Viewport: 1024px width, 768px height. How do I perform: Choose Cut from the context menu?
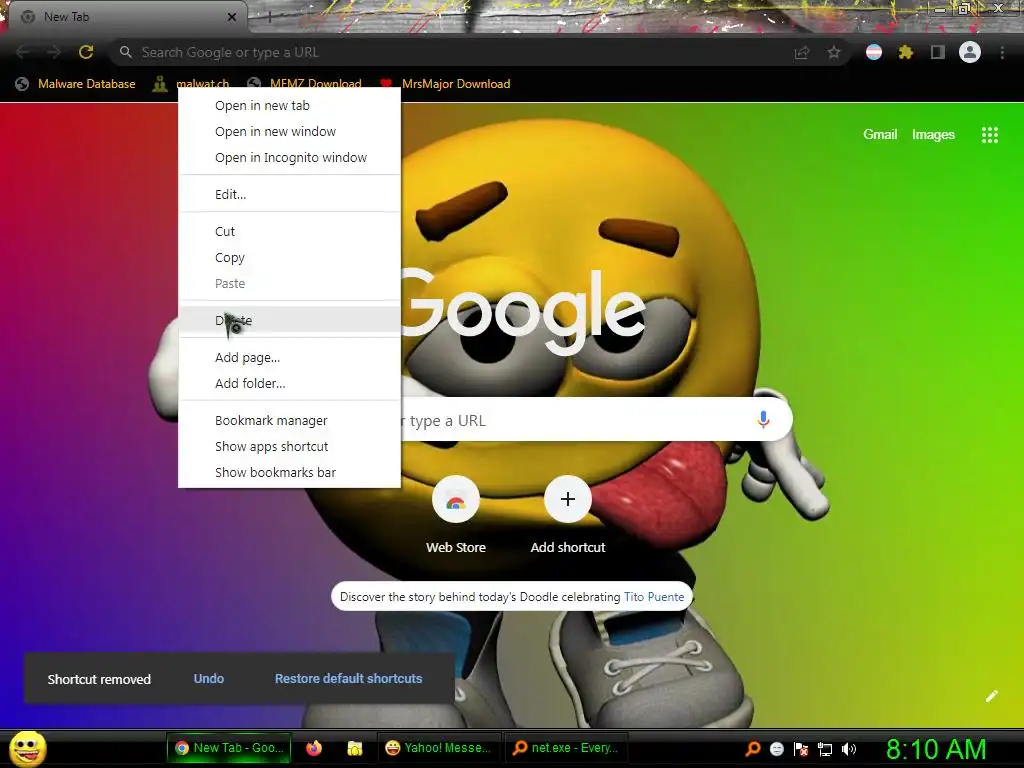tap(289, 232)
